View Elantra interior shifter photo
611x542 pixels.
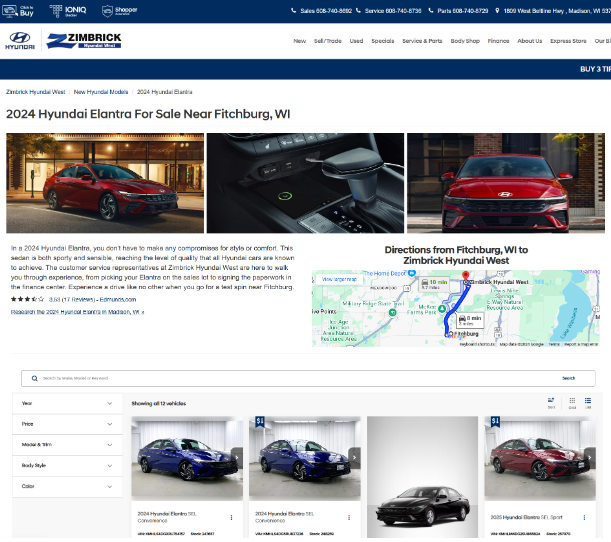(x=305, y=183)
